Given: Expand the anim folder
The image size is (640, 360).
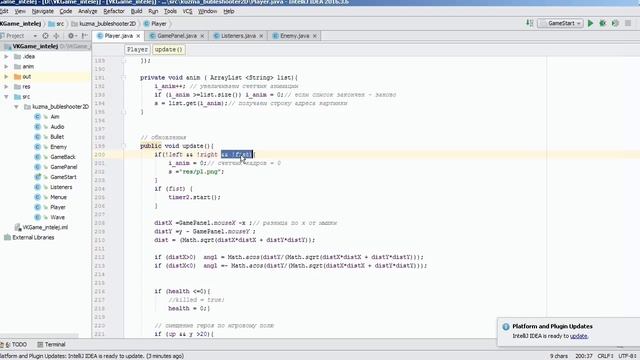Looking at the screenshot, I should pyautogui.click(x=6, y=67).
